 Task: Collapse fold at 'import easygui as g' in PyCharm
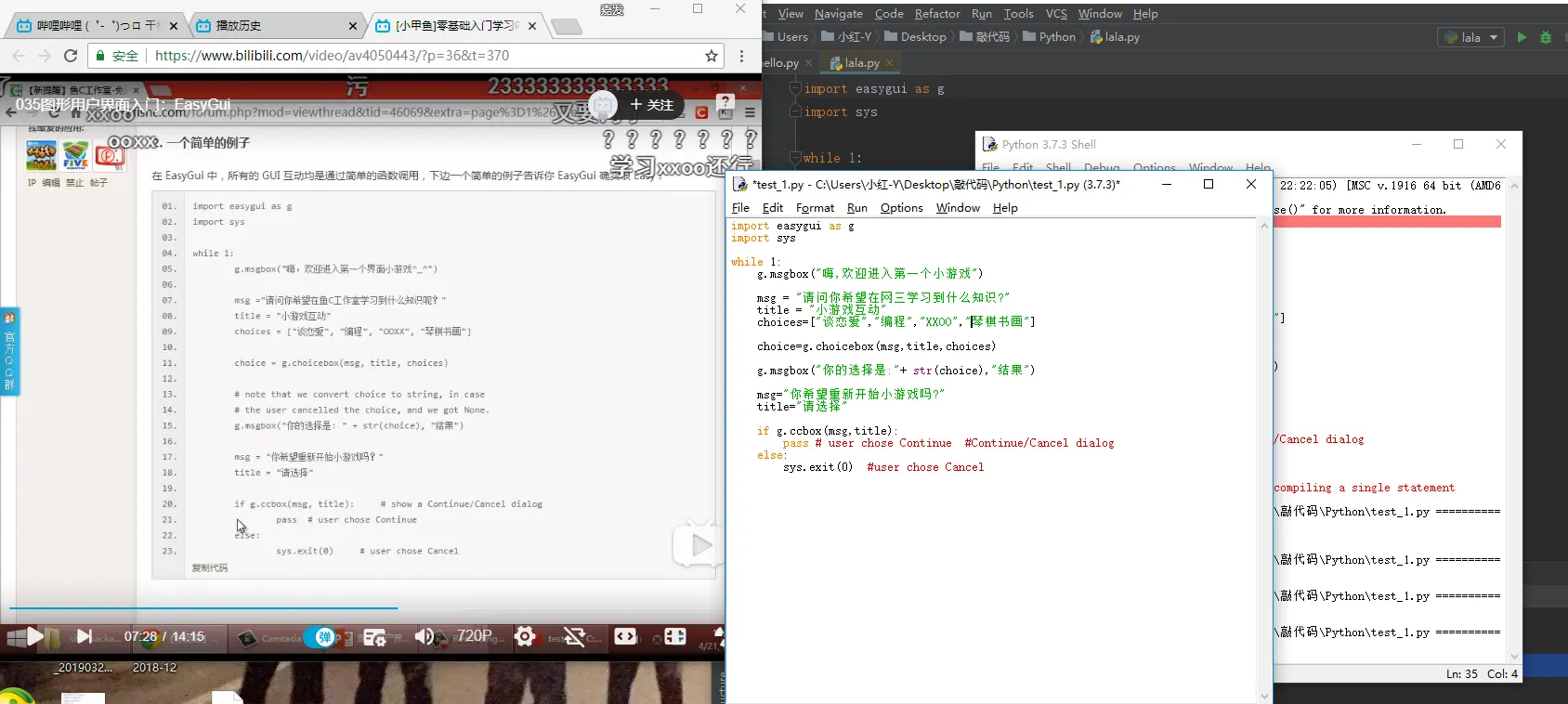(x=795, y=88)
